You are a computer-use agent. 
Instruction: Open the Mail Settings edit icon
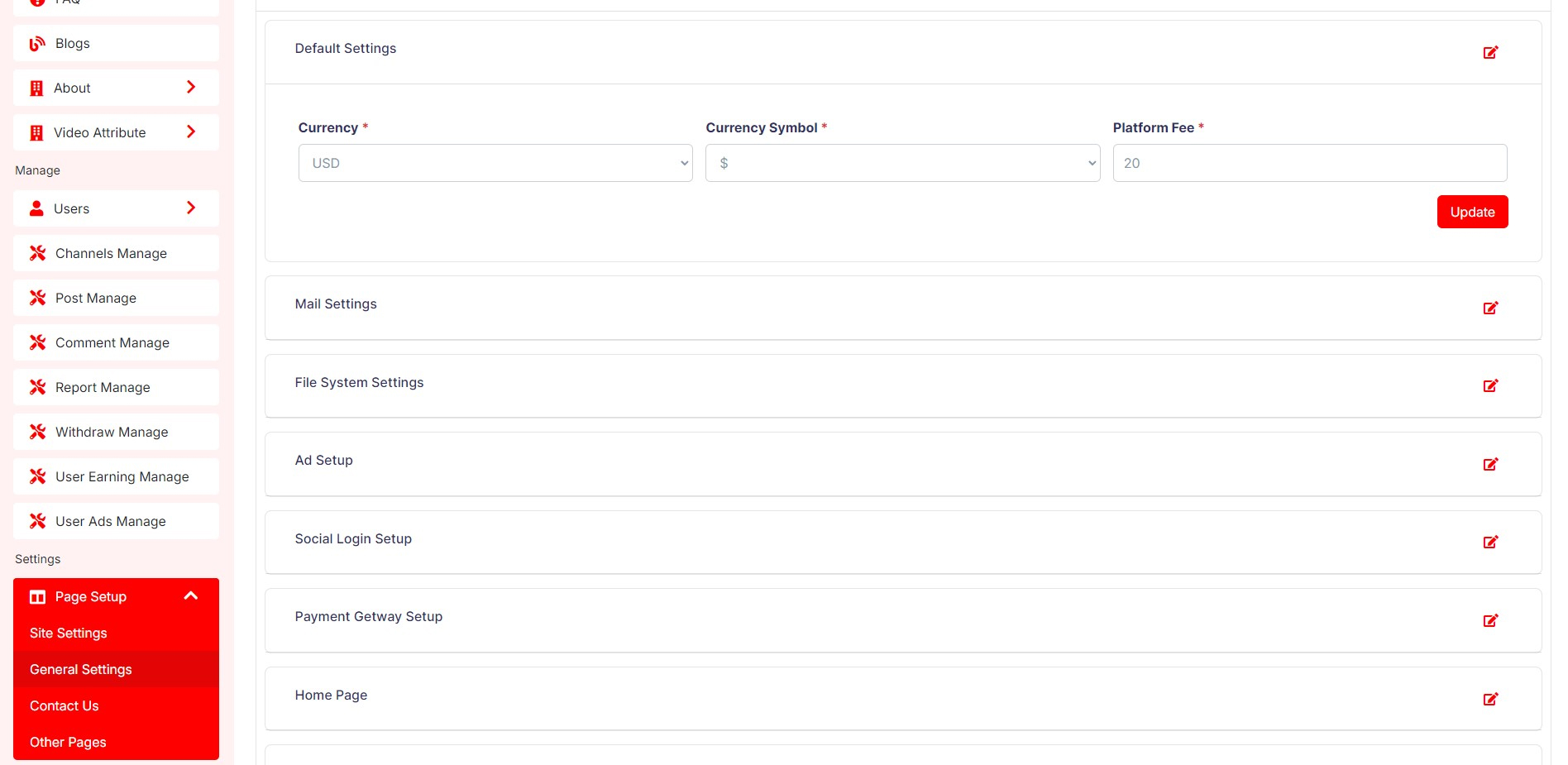1490,308
